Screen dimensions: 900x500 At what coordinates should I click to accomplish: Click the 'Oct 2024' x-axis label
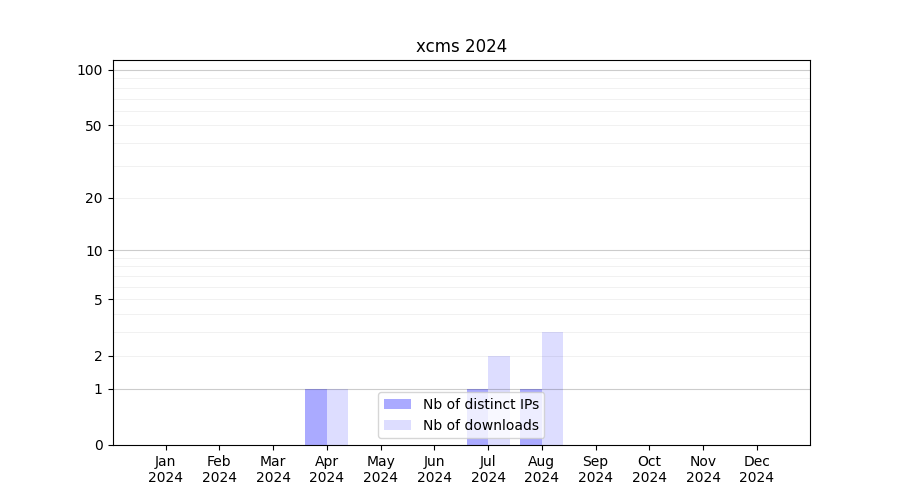coord(649,469)
